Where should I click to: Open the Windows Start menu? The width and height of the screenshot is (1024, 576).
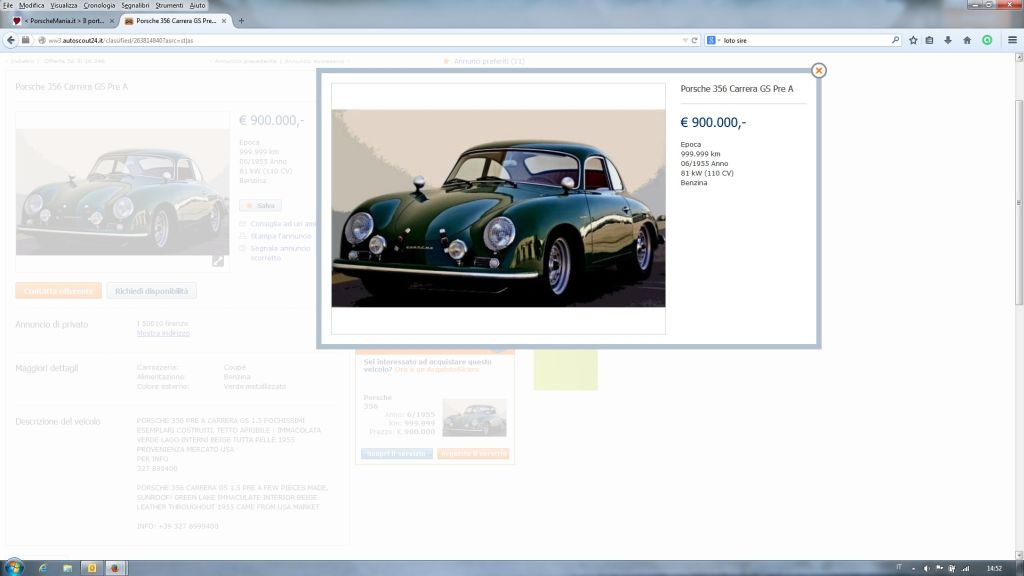tap(14, 568)
